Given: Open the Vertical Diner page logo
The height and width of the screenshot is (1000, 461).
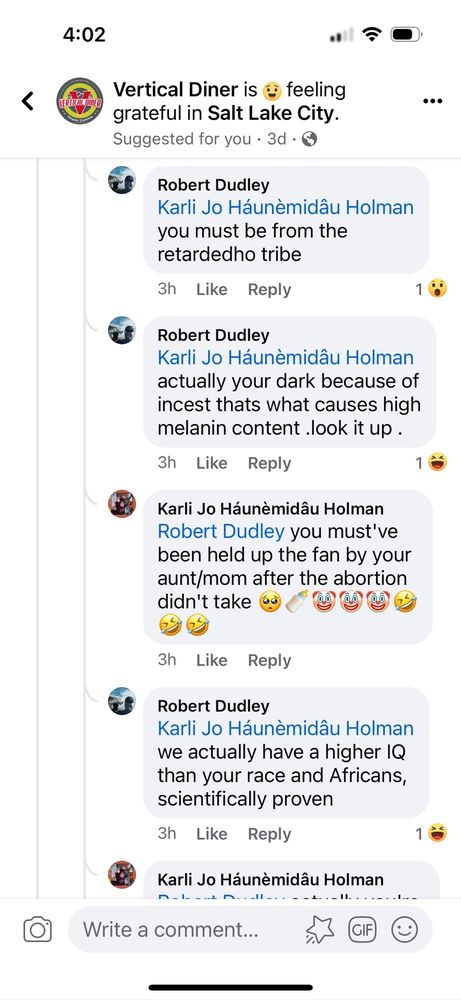Looking at the screenshot, I should 80,101.
